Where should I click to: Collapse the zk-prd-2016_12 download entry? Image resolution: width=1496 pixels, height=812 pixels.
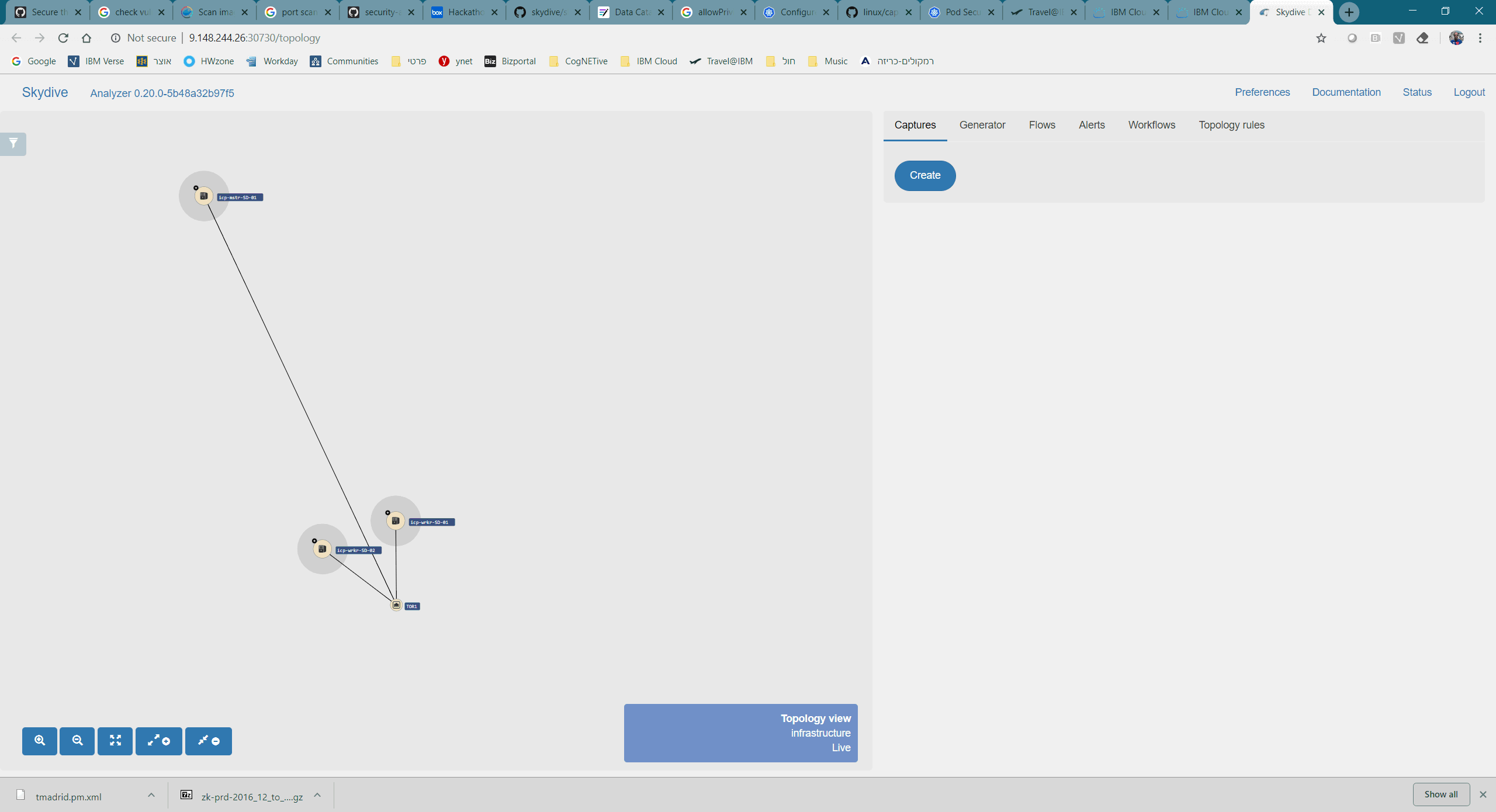[317, 796]
